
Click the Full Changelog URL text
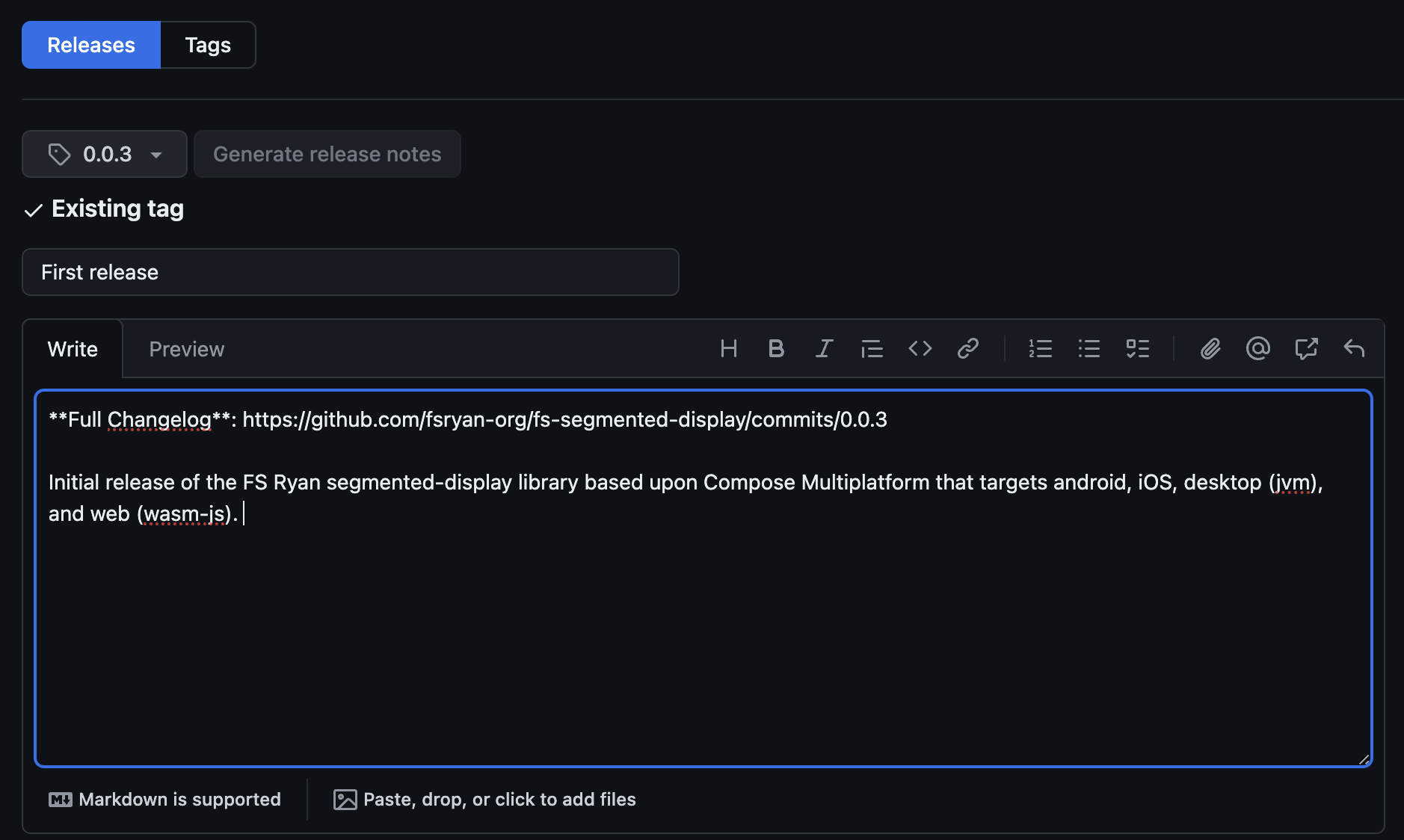point(564,420)
